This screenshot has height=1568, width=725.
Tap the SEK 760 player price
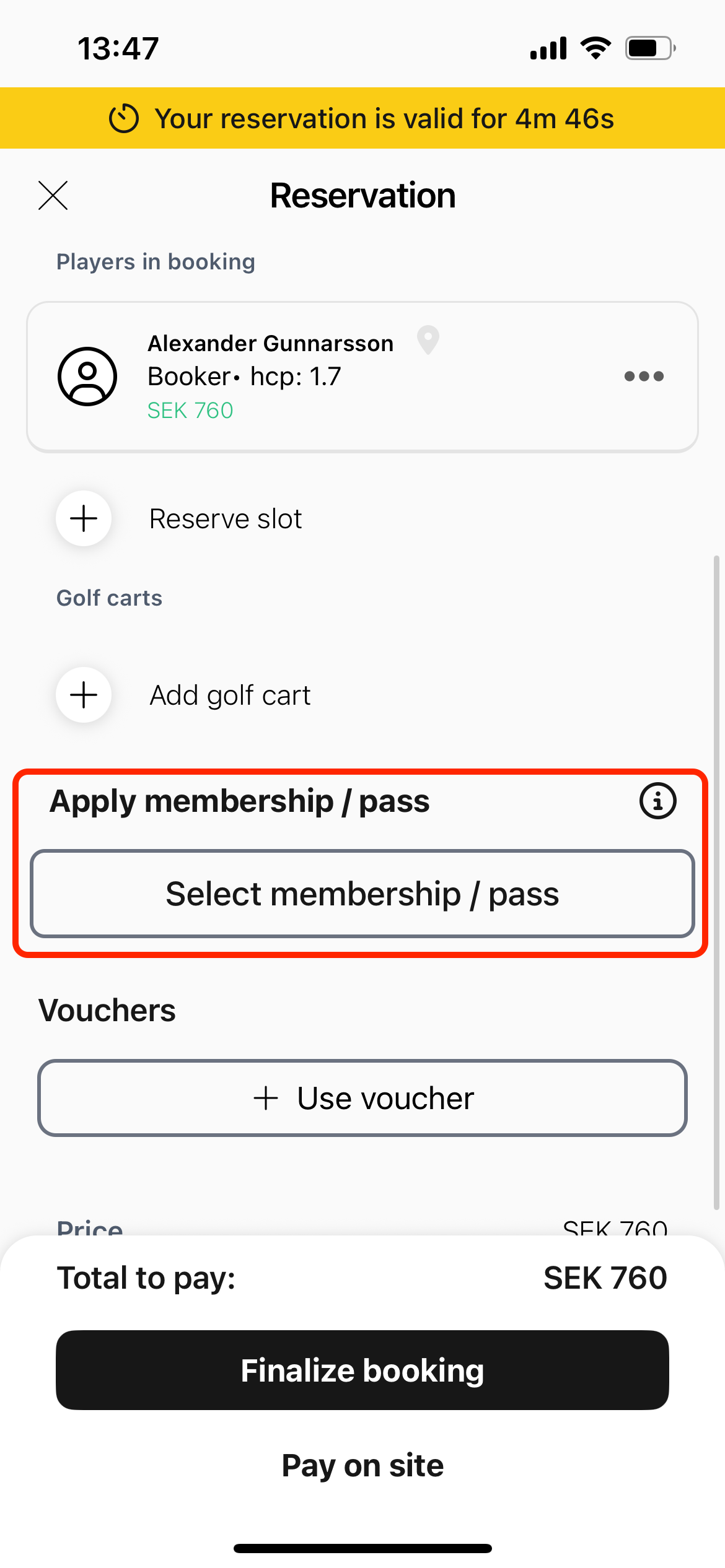pos(190,411)
